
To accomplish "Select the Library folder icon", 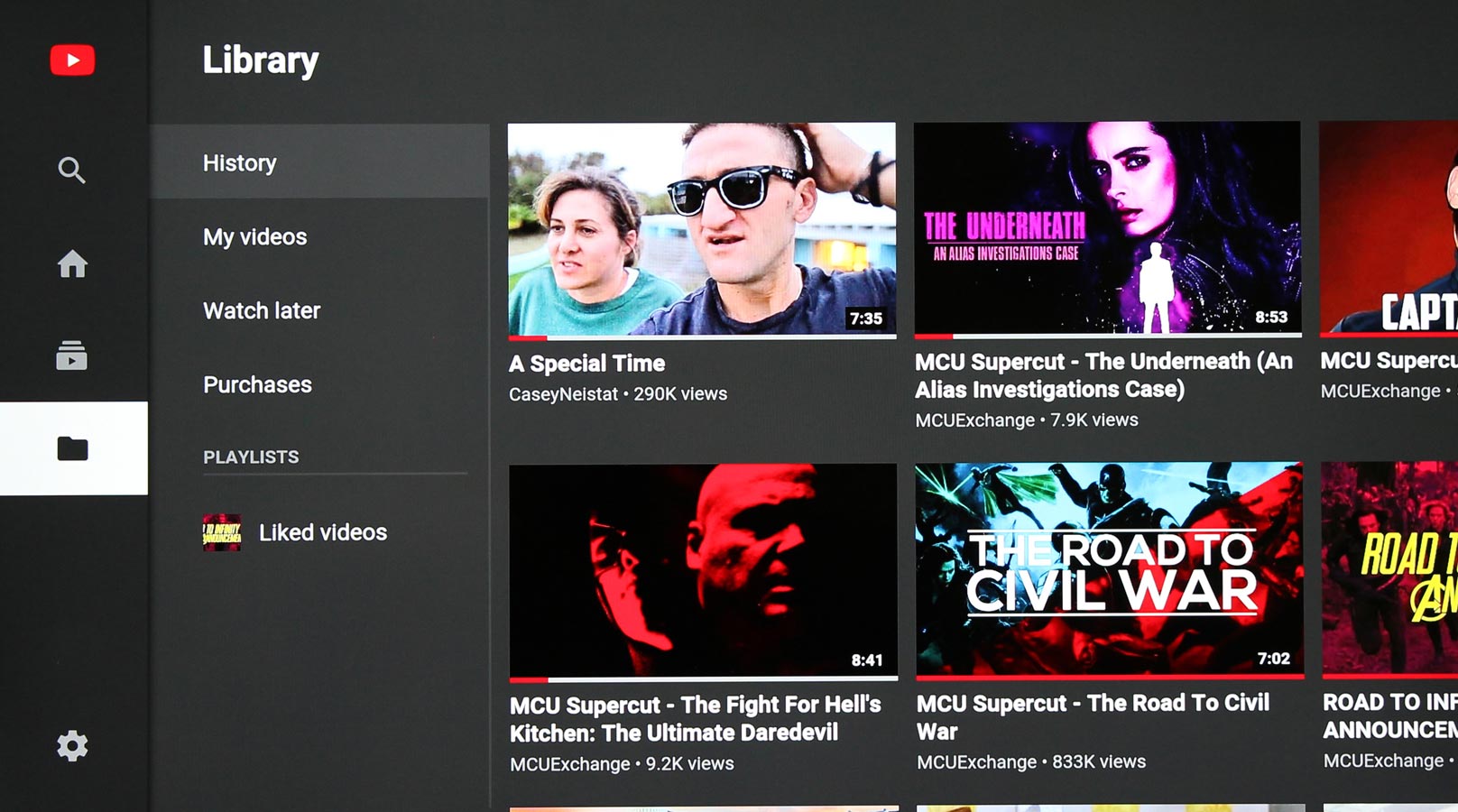I will coord(73,448).
